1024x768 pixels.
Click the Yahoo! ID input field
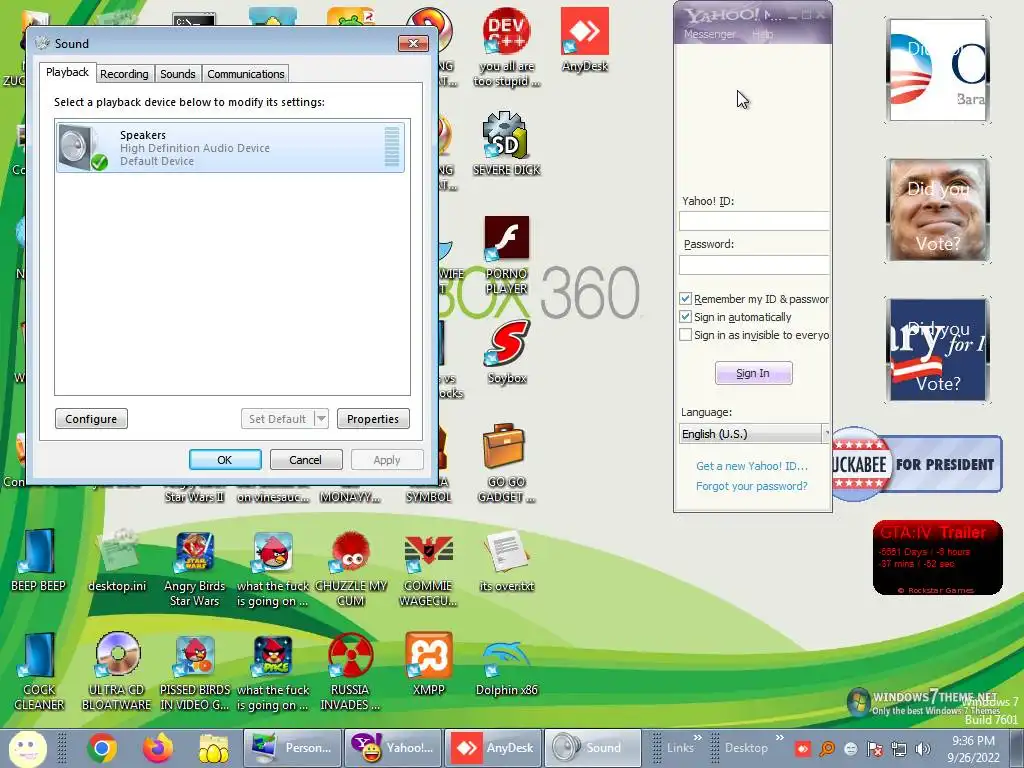(754, 221)
